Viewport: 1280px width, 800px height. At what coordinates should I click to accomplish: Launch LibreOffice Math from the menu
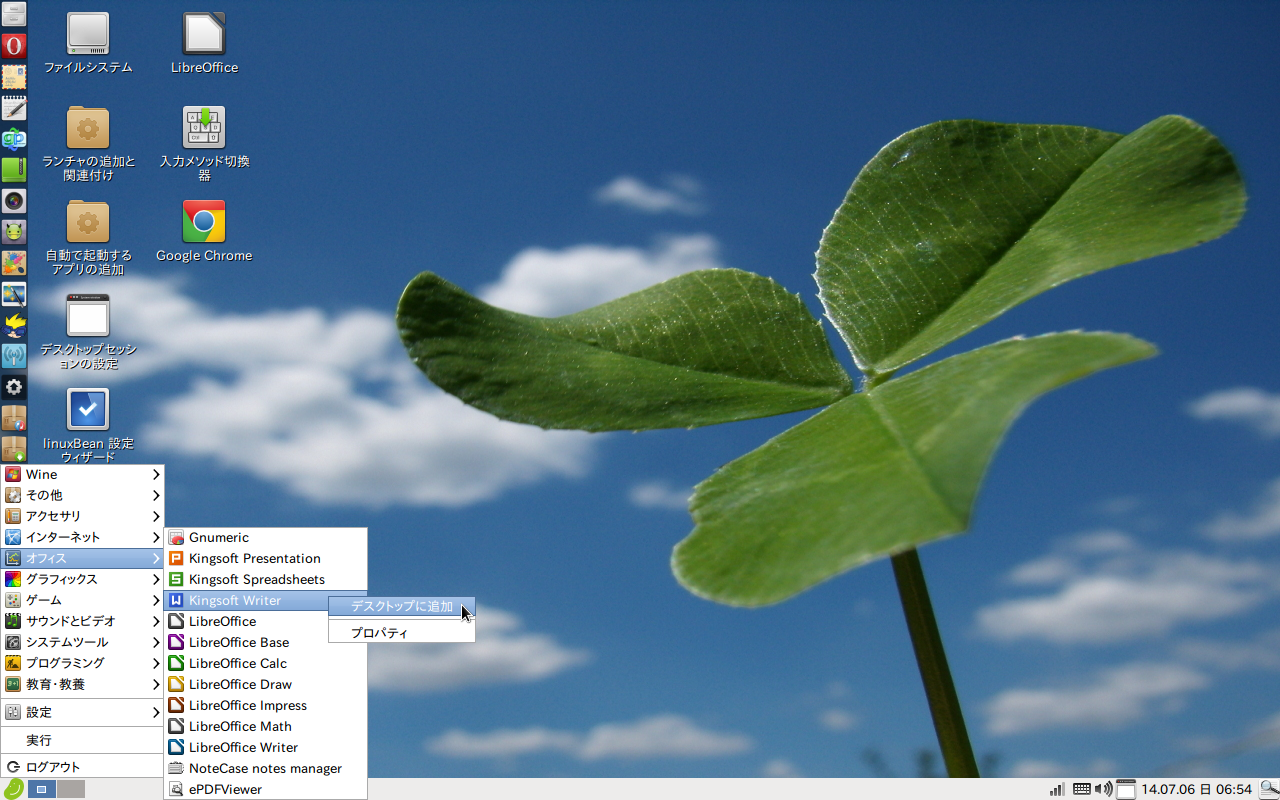click(265, 726)
